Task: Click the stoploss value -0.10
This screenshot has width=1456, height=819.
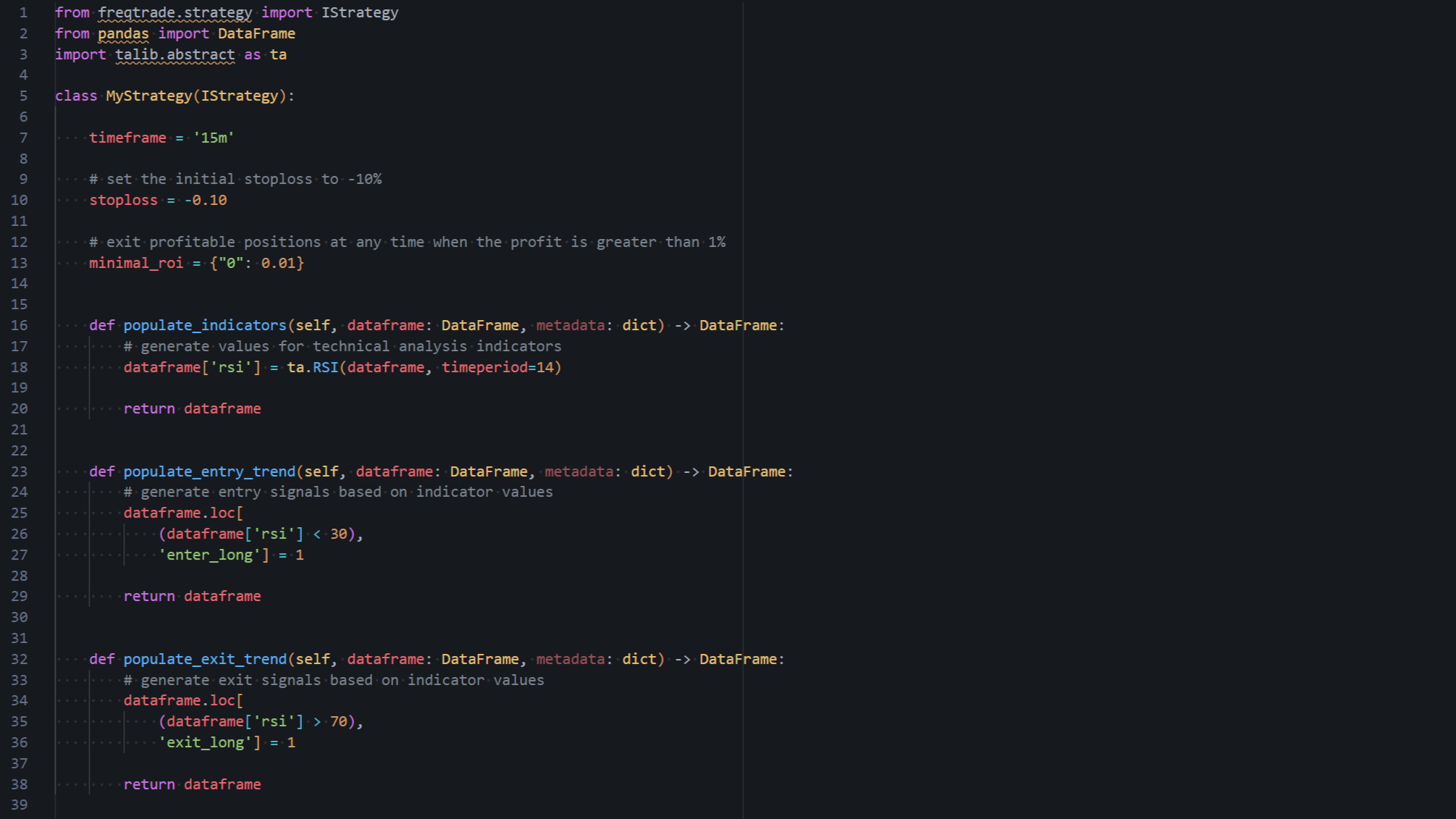Action: coord(206,200)
